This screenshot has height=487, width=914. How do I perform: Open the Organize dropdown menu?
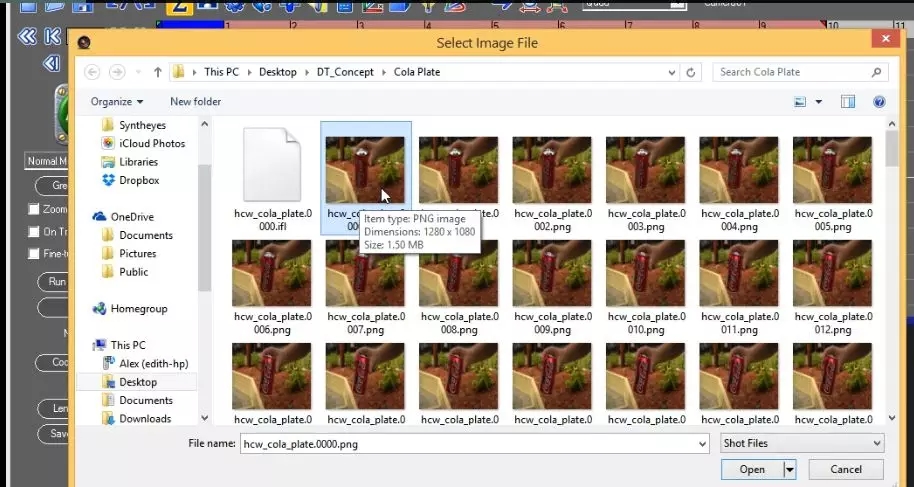117,102
